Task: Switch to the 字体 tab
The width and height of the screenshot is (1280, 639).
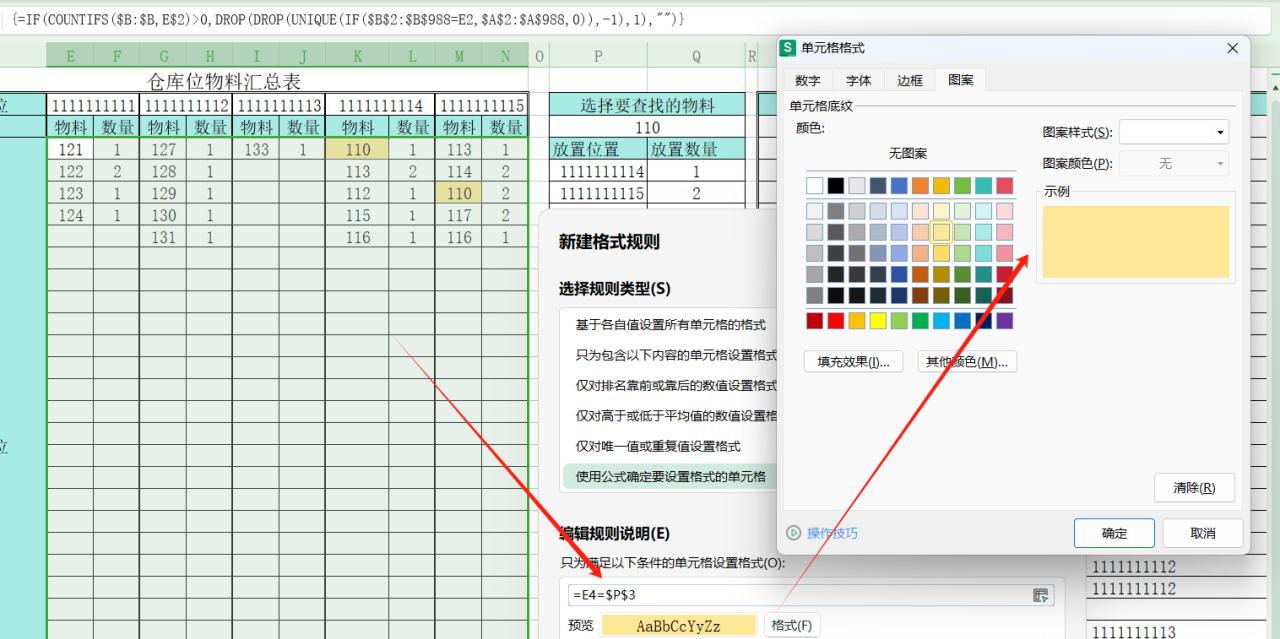Action: tap(859, 81)
